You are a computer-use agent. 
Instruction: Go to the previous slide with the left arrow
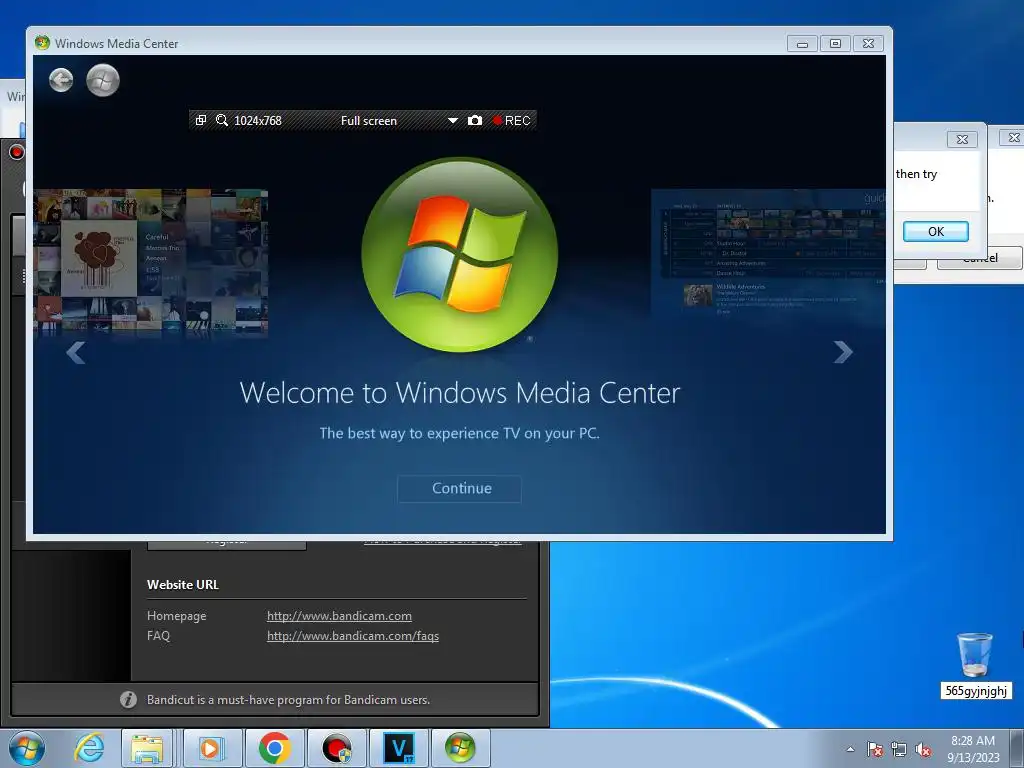(76, 353)
